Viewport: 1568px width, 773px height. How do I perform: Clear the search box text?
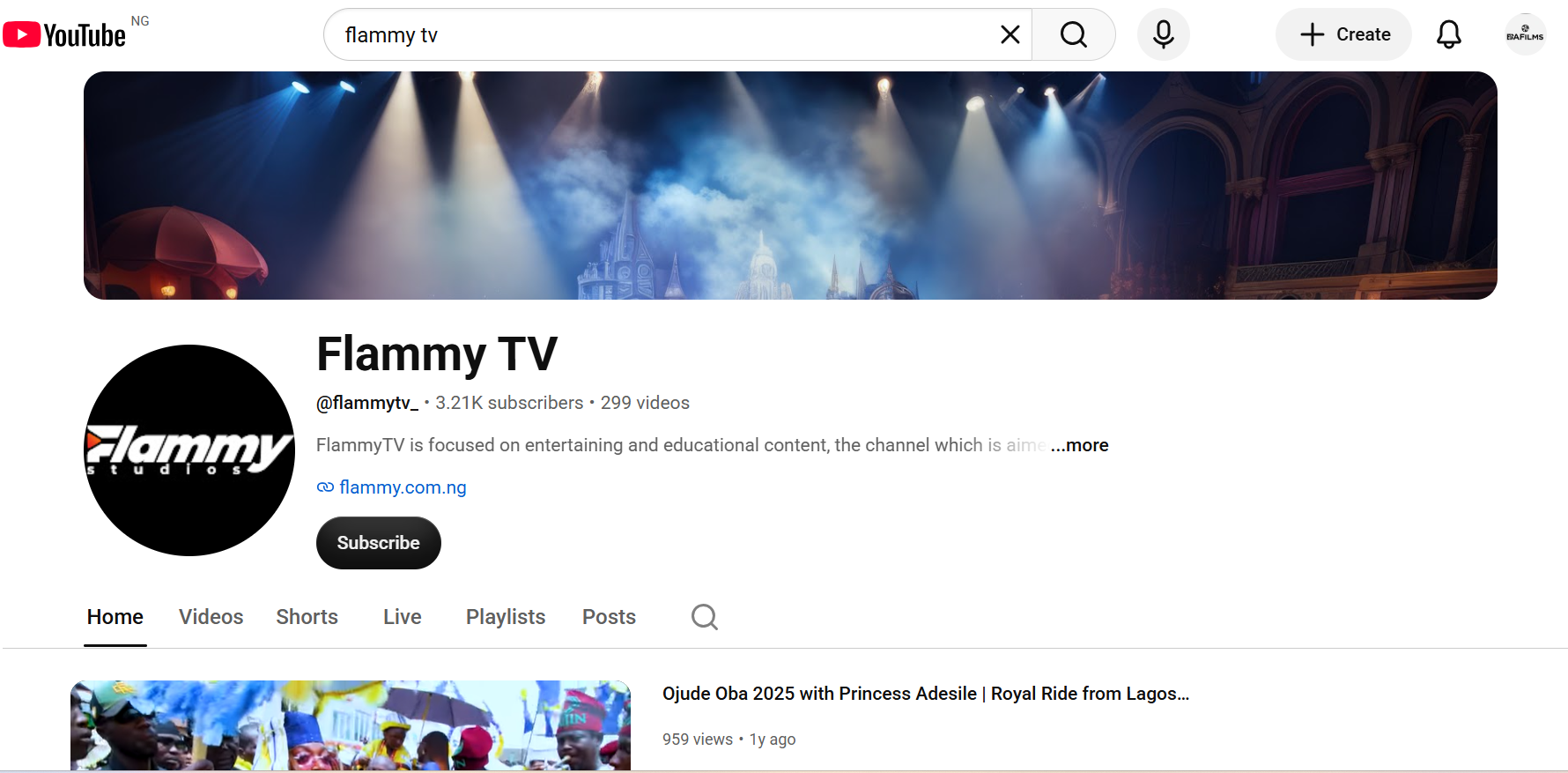[x=1010, y=34]
